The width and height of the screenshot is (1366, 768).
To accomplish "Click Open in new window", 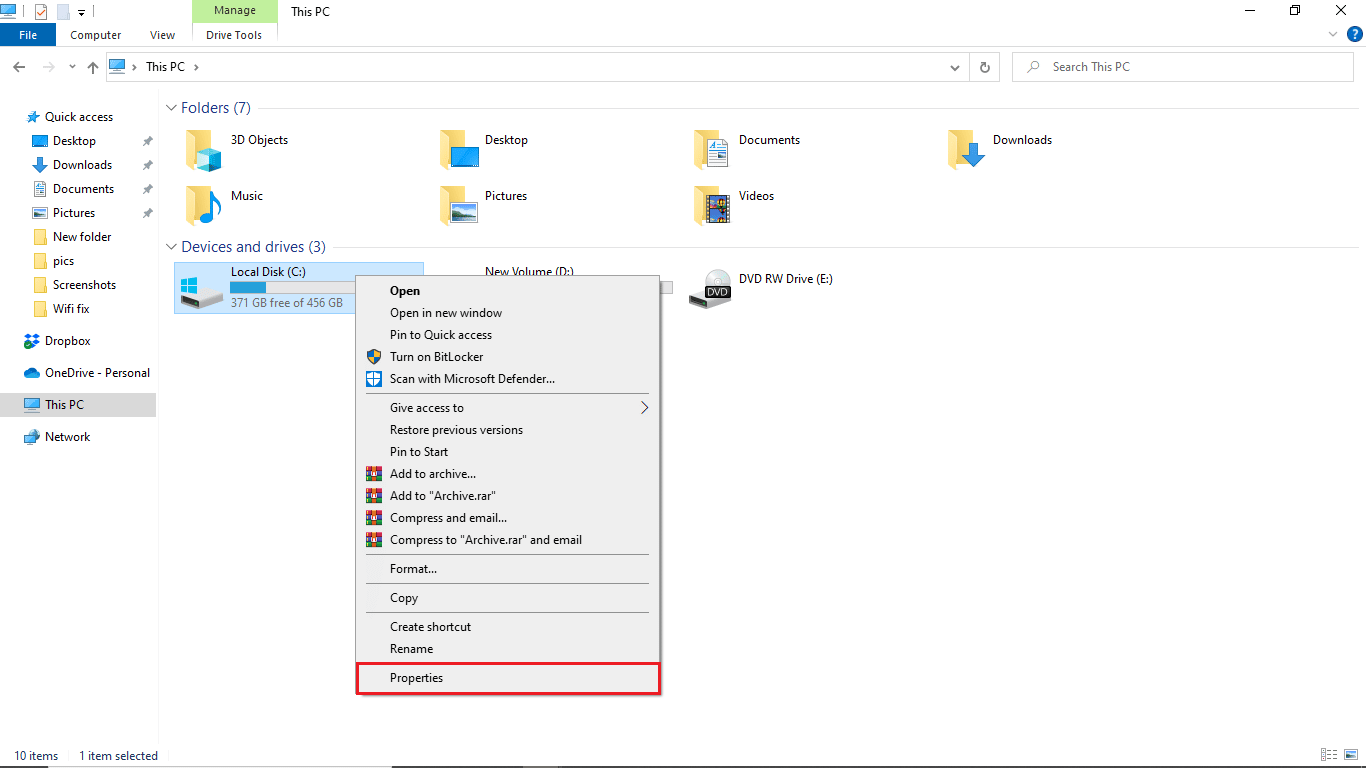I will [x=508, y=313].
